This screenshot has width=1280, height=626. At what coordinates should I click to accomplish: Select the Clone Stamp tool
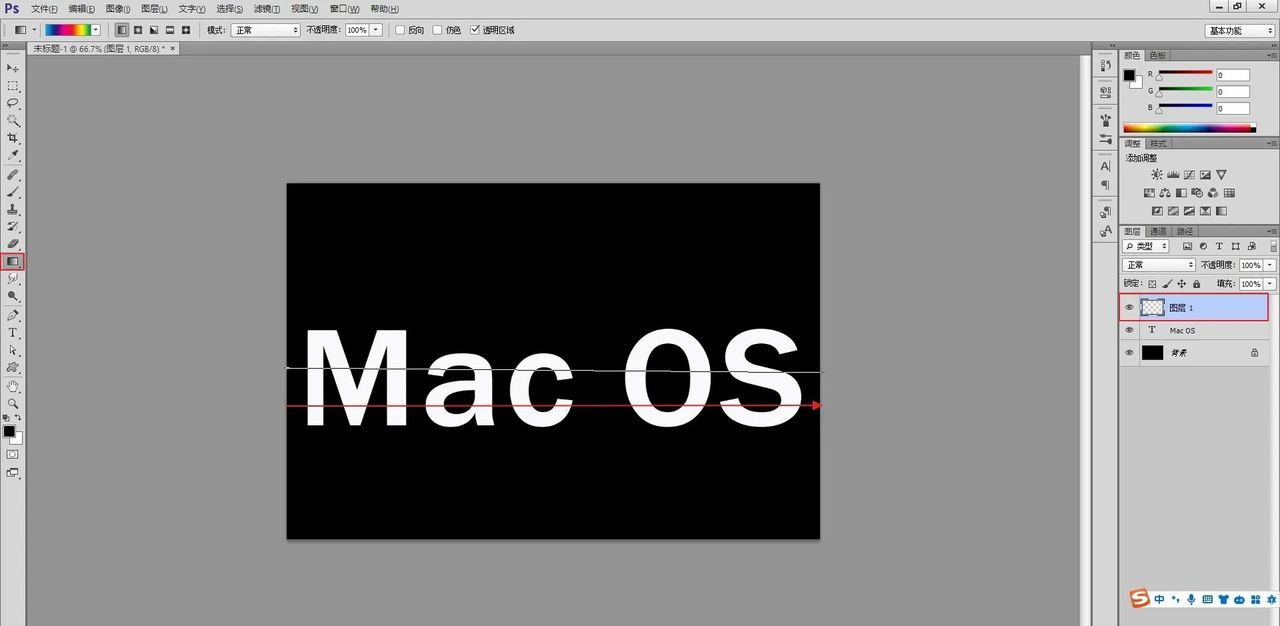coord(13,210)
